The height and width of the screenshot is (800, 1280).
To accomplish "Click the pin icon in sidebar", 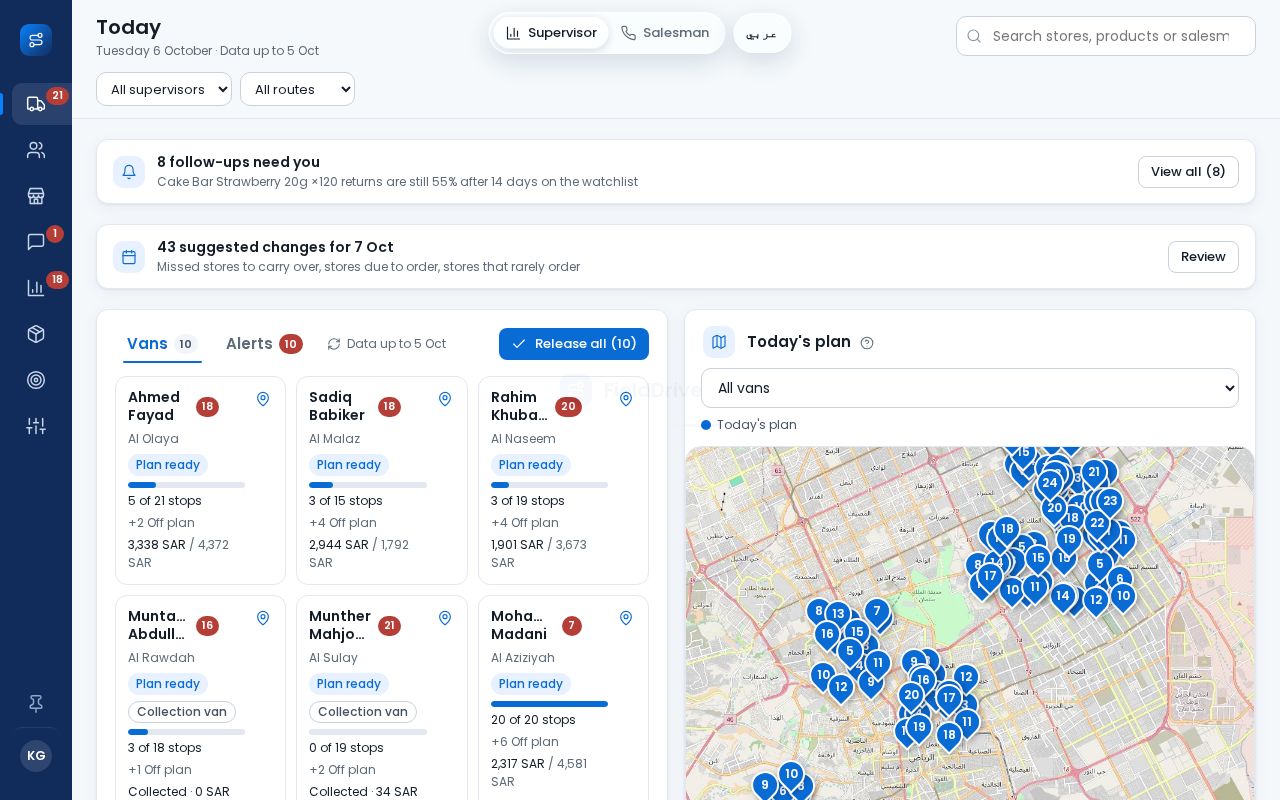I will pos(36,704).
